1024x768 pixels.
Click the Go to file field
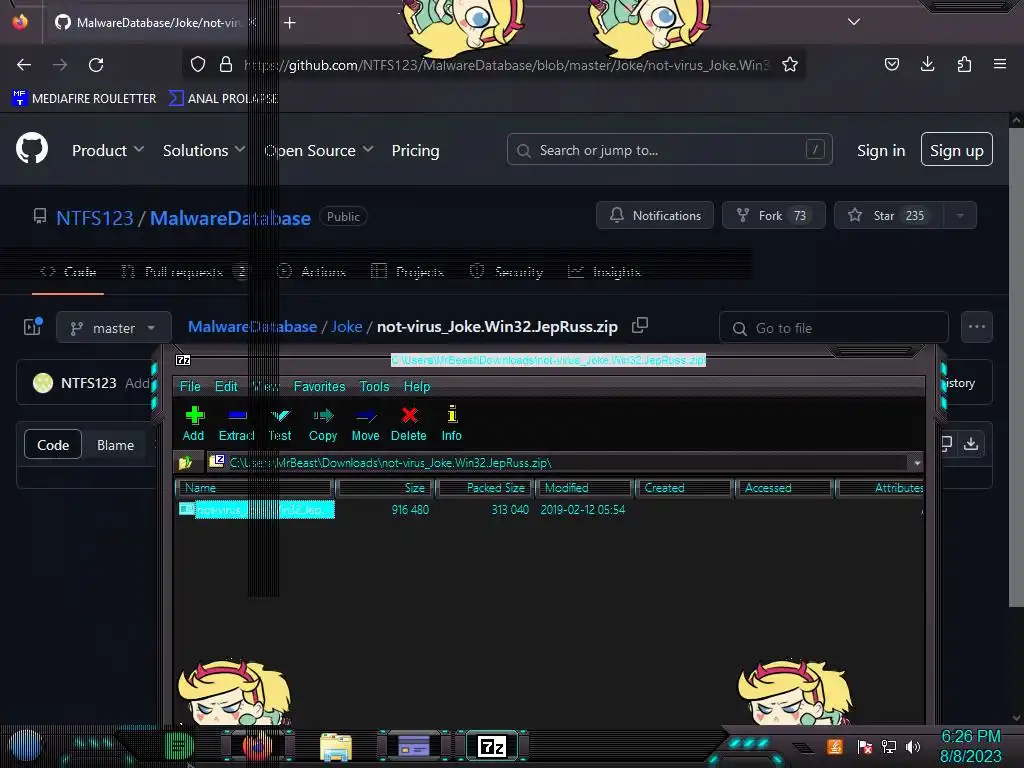833,328
